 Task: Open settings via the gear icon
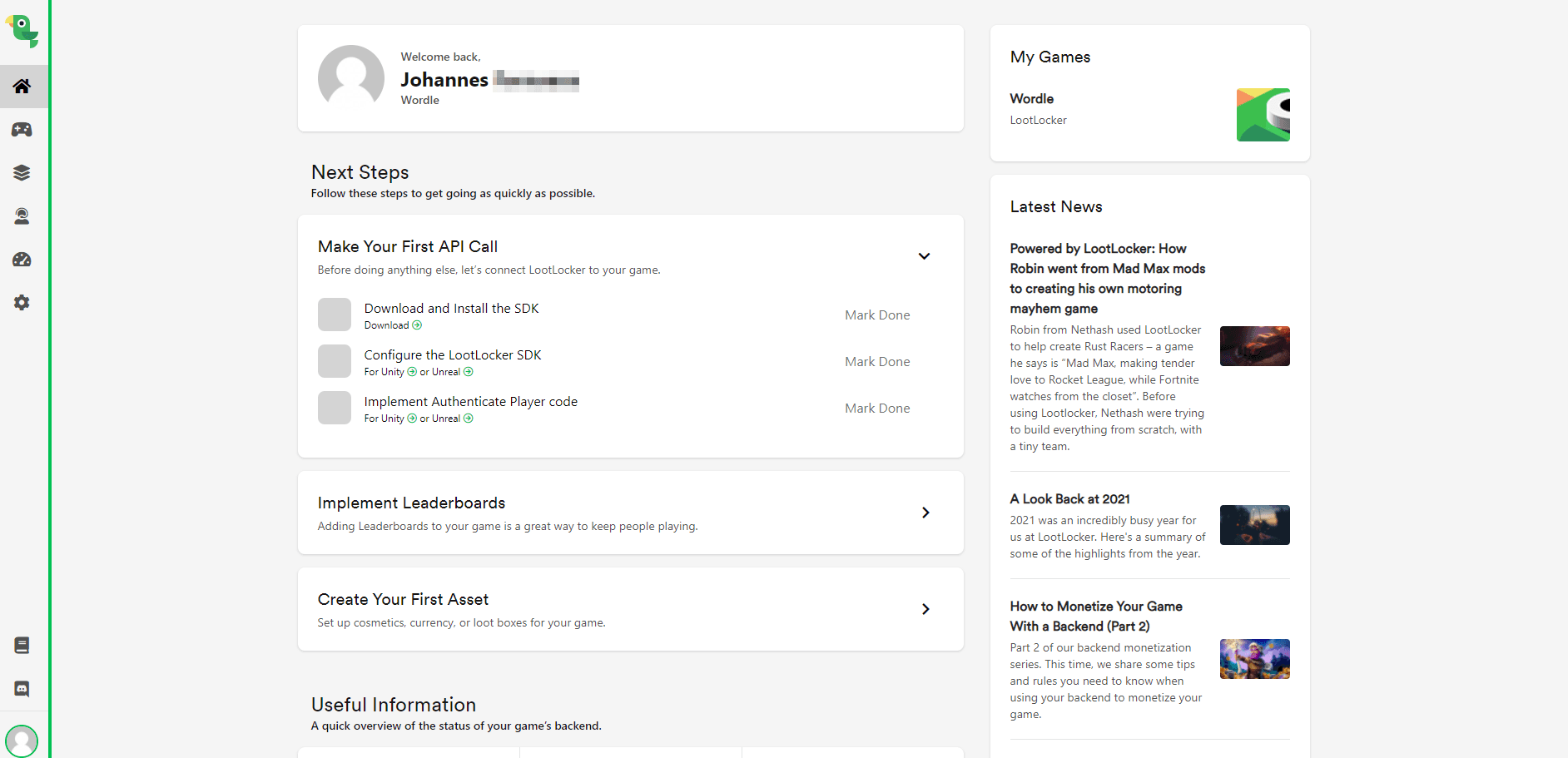click(22, 303)
